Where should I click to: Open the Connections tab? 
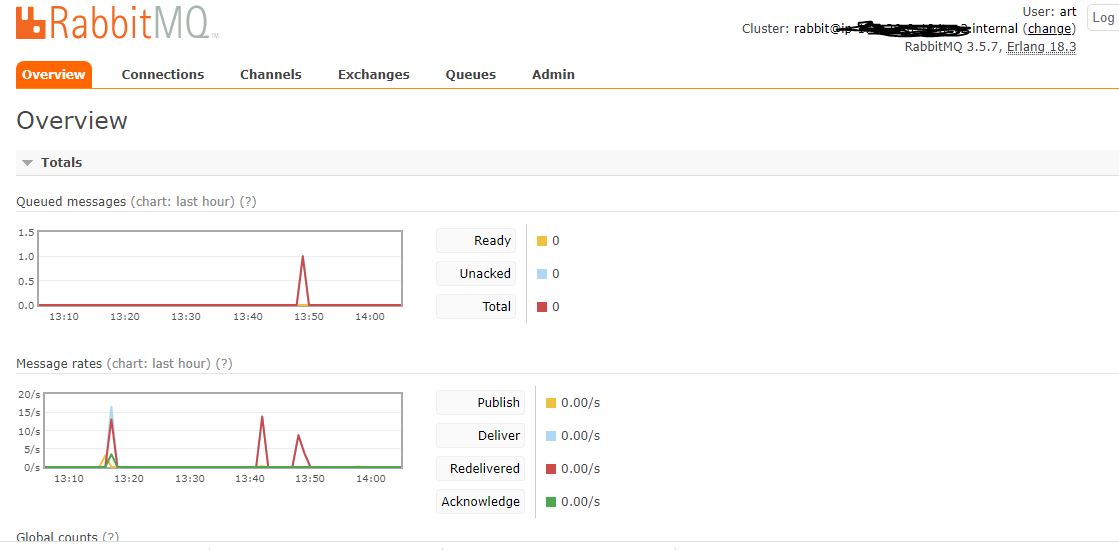[x=162, y=75]
